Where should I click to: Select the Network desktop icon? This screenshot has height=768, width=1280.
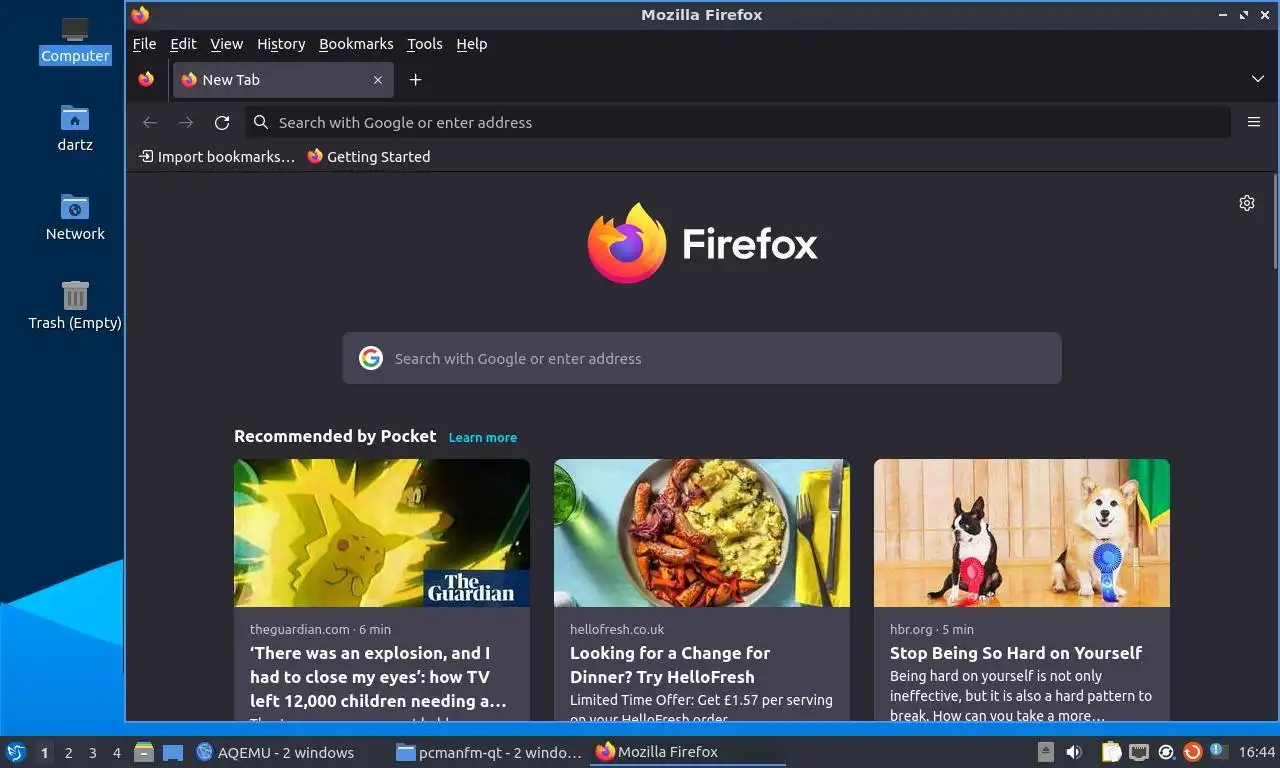coord(75,217)
